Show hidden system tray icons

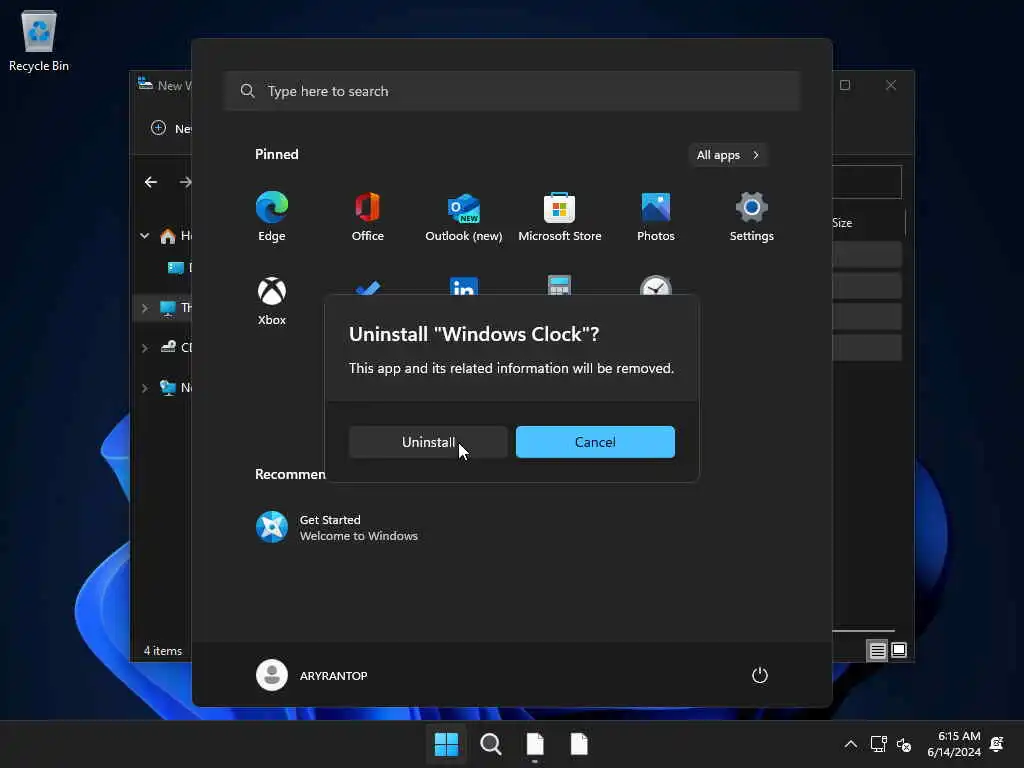pos(850,744)
